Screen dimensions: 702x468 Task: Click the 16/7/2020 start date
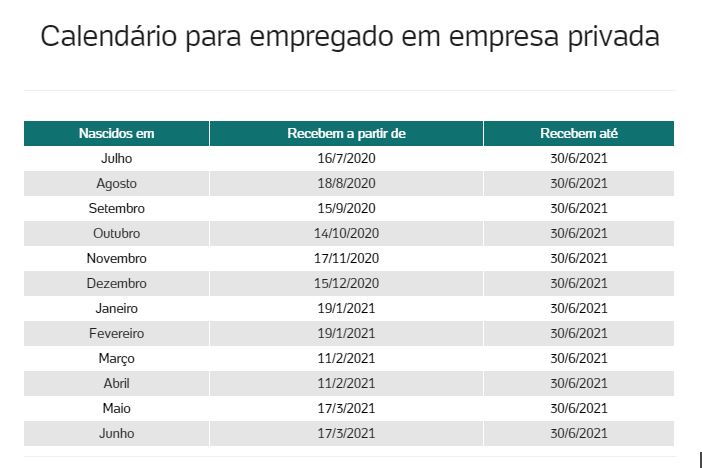(x=346, y=158)
